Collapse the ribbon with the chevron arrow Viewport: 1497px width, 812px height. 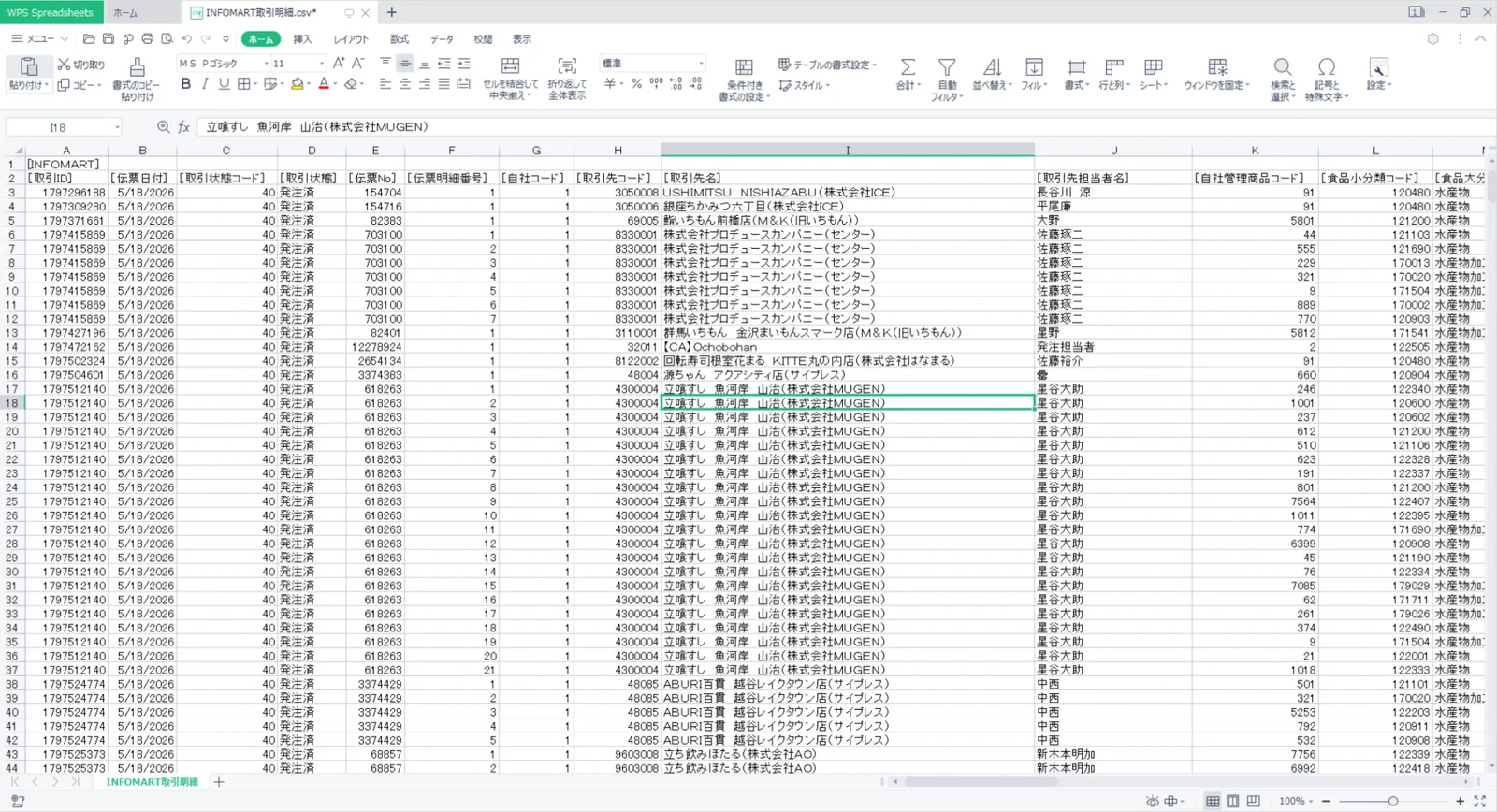tap(1480, 39)
